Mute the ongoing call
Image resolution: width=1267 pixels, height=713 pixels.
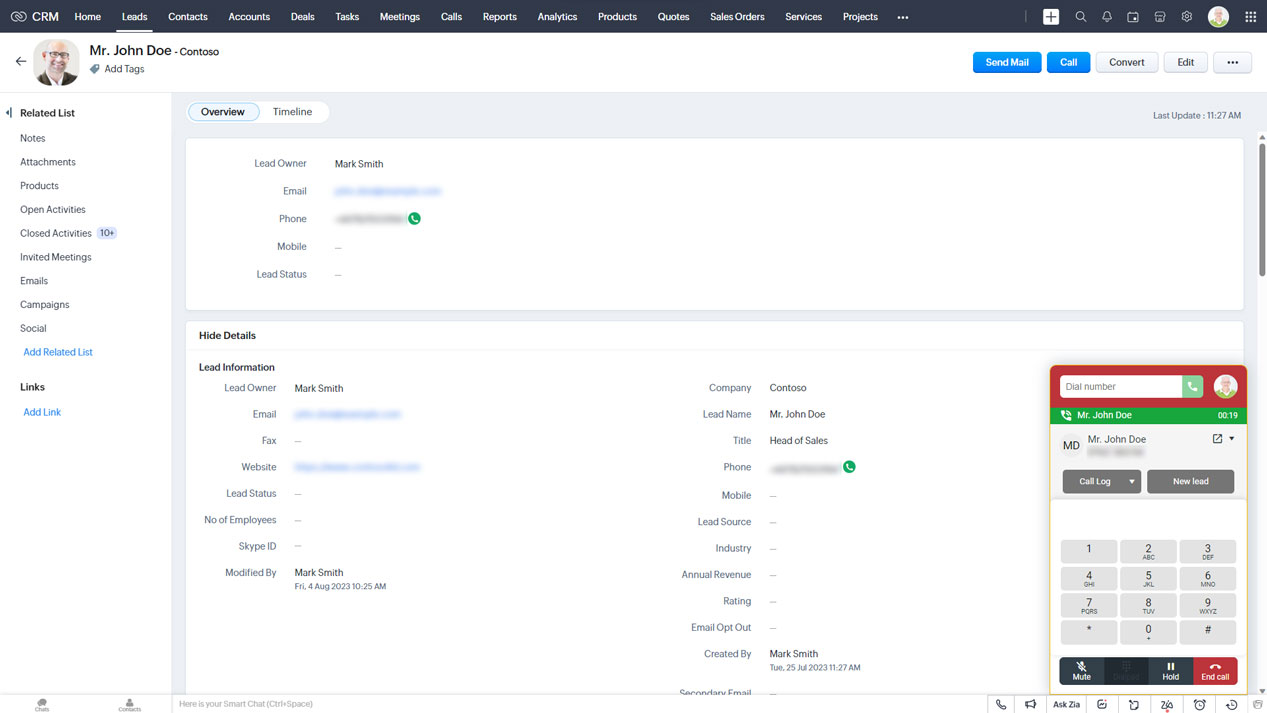[1081, 671]
